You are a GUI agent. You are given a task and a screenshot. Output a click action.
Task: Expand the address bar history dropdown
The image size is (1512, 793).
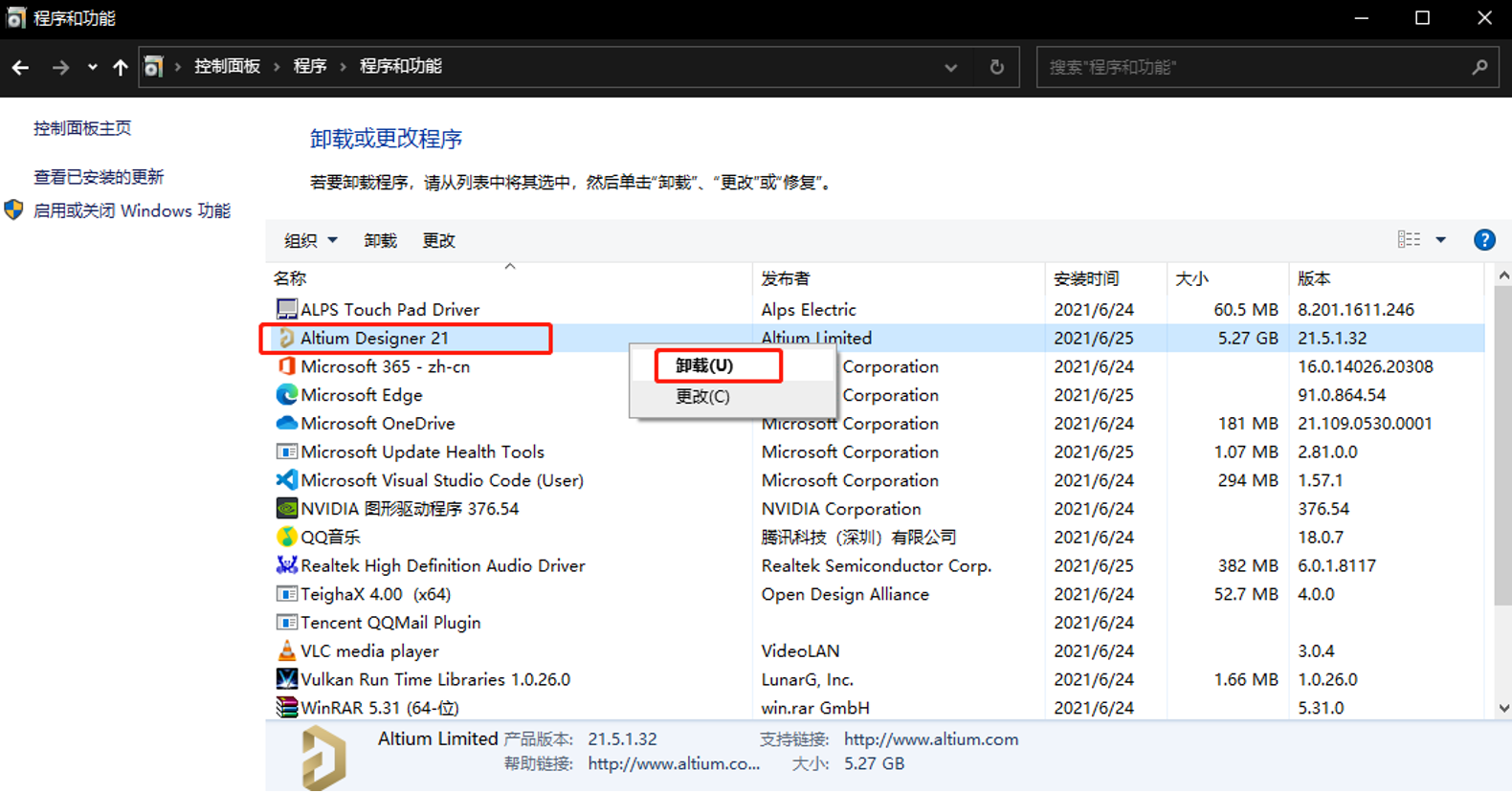[x=950, y=67]
